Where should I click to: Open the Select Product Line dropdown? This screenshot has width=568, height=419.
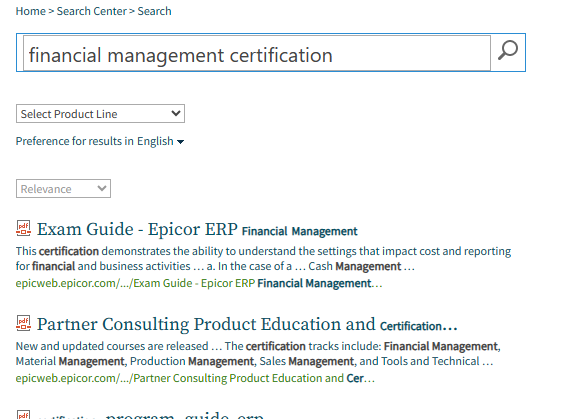click(x=100, y=114)
